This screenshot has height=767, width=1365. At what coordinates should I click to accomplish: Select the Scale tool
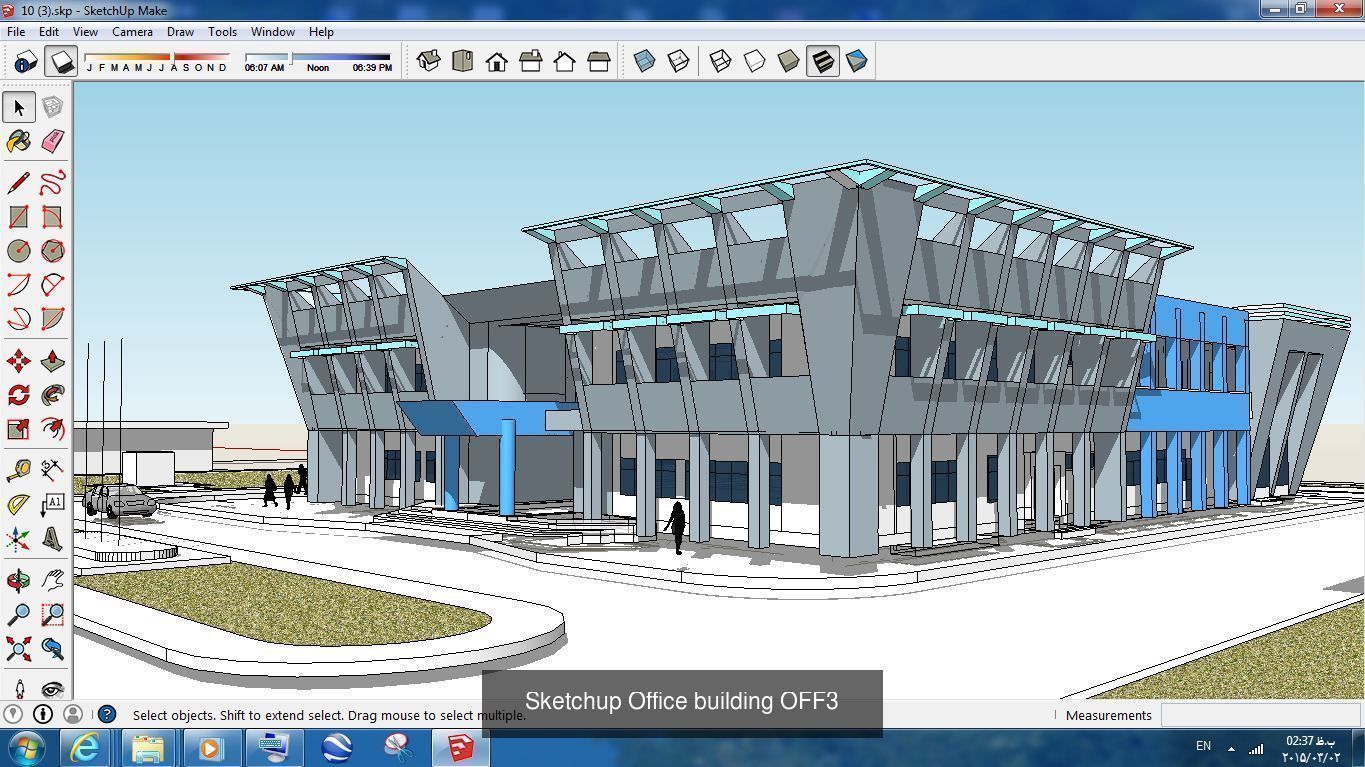18,429
